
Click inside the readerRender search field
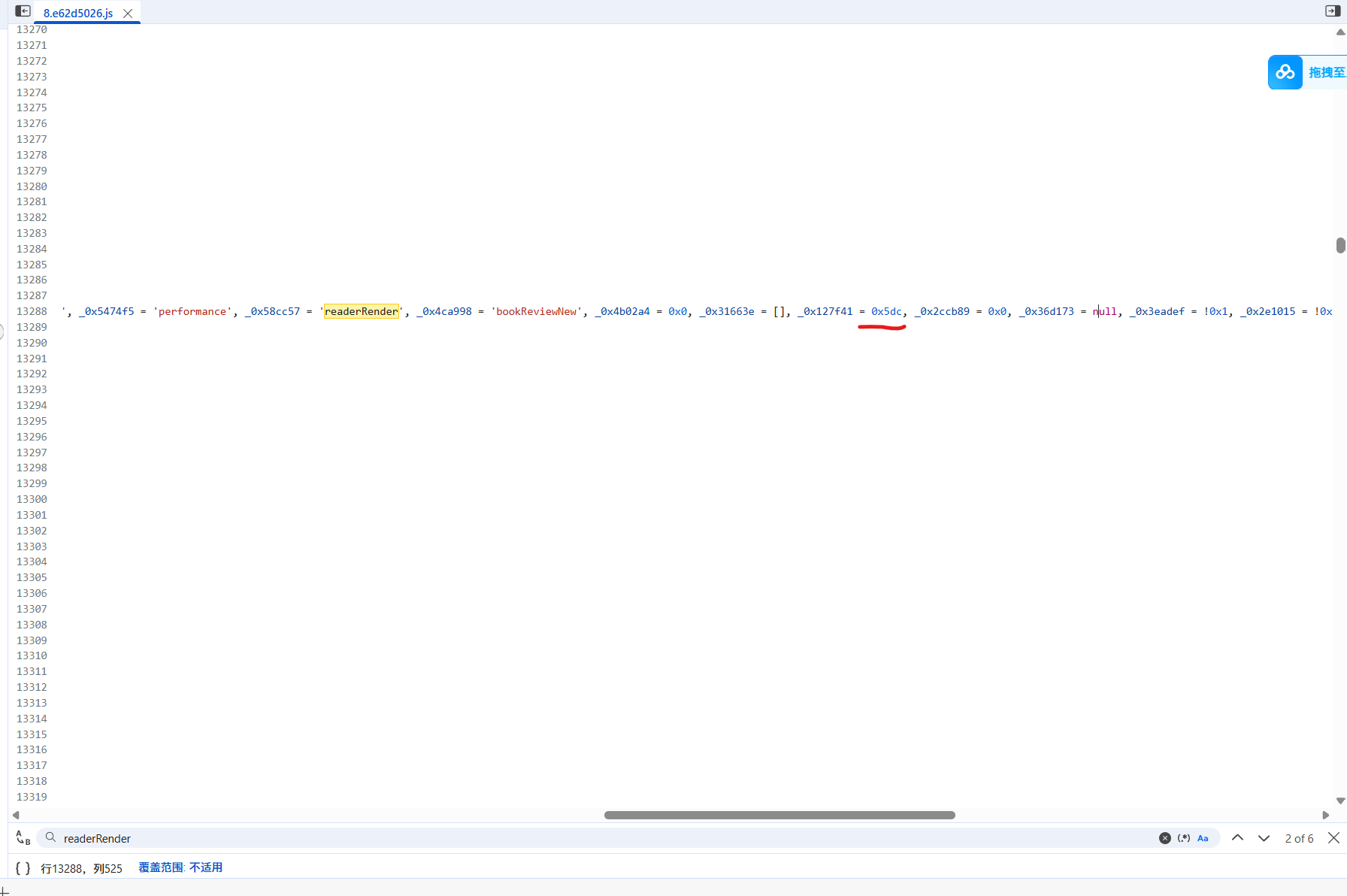coord(601,838)
